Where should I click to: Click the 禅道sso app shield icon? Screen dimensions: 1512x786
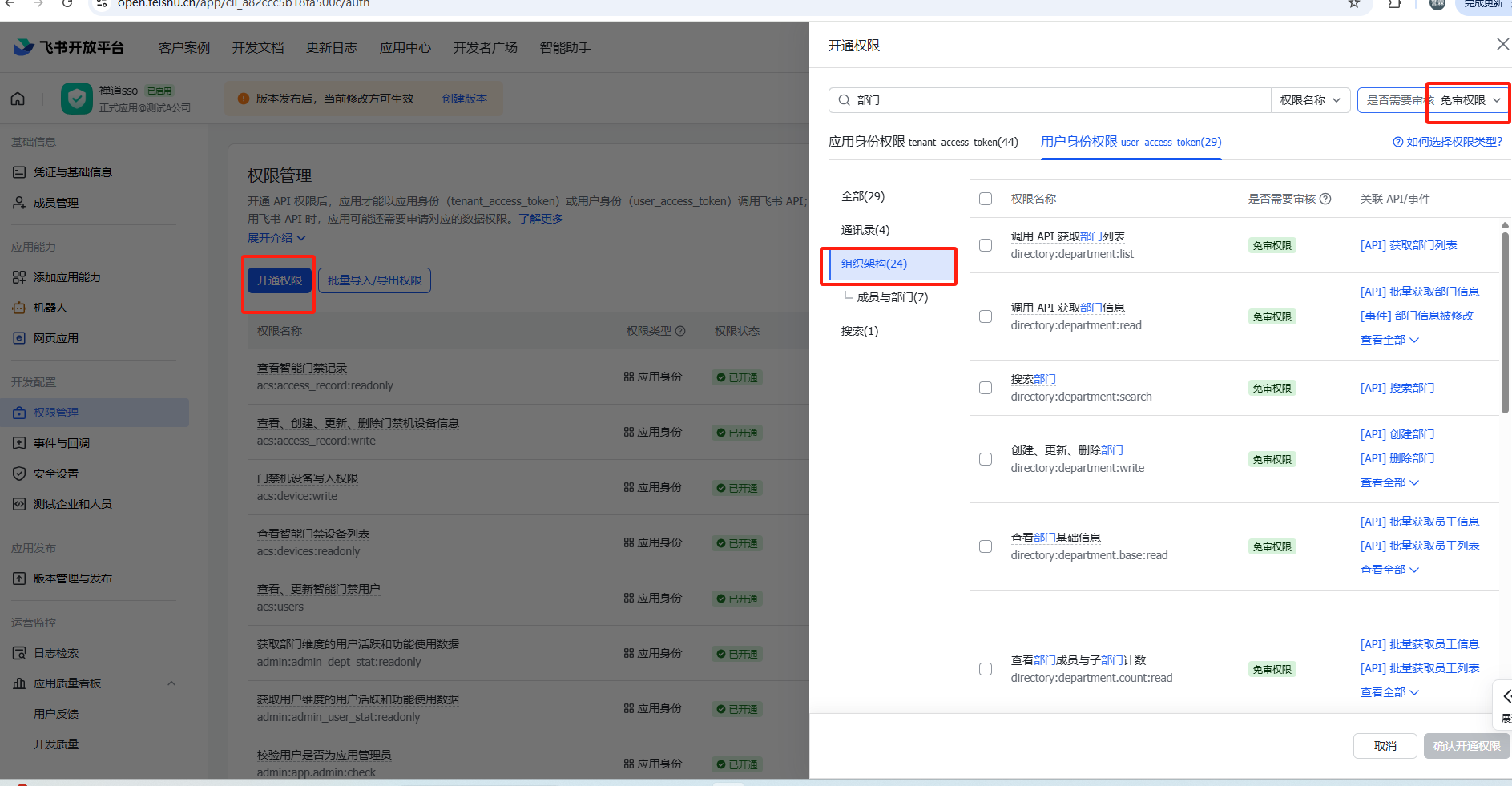pyautogui.click(x=77, y=99)
